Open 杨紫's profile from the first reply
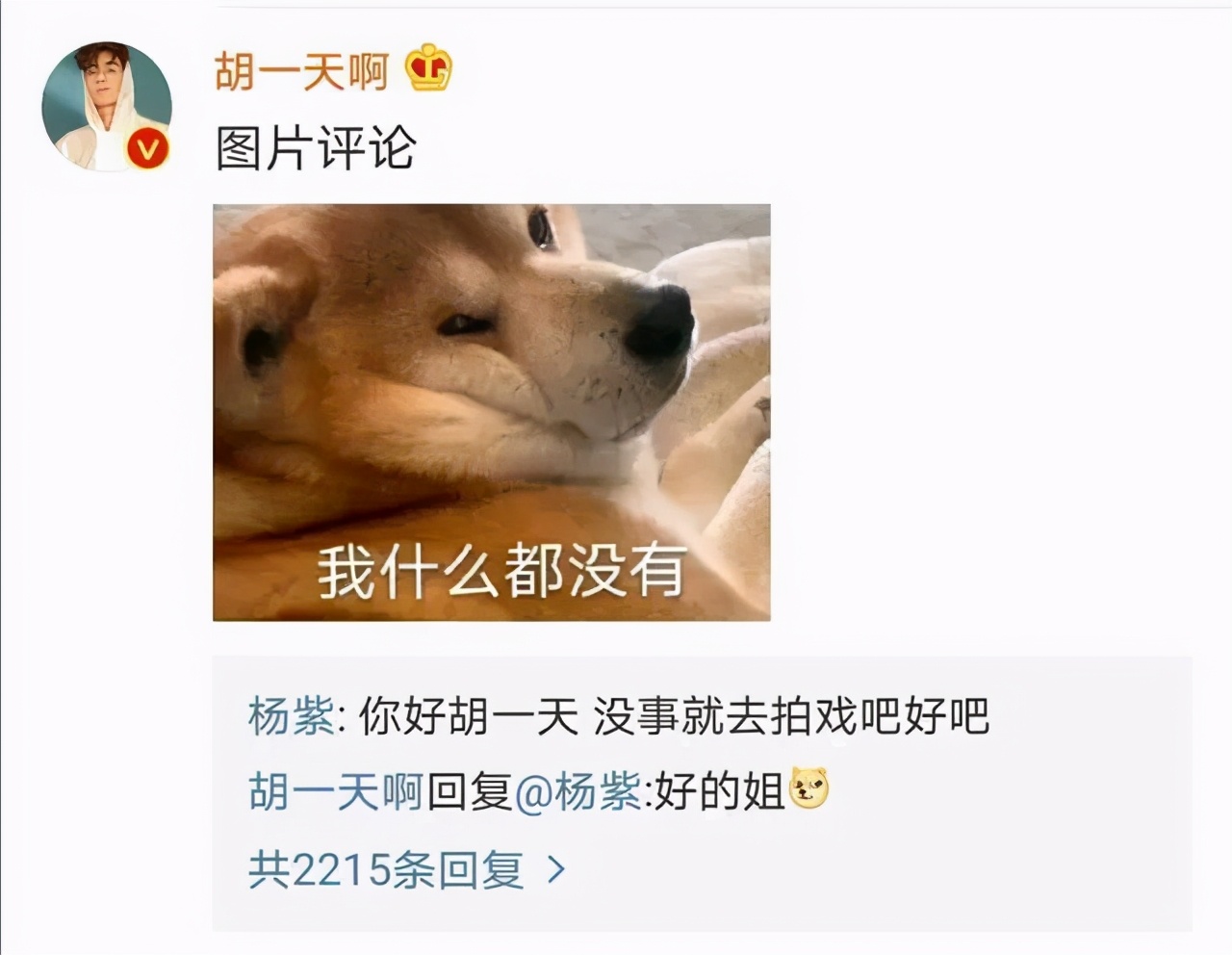The height and width of the screenshot is (955, 1232). point(292,716)
